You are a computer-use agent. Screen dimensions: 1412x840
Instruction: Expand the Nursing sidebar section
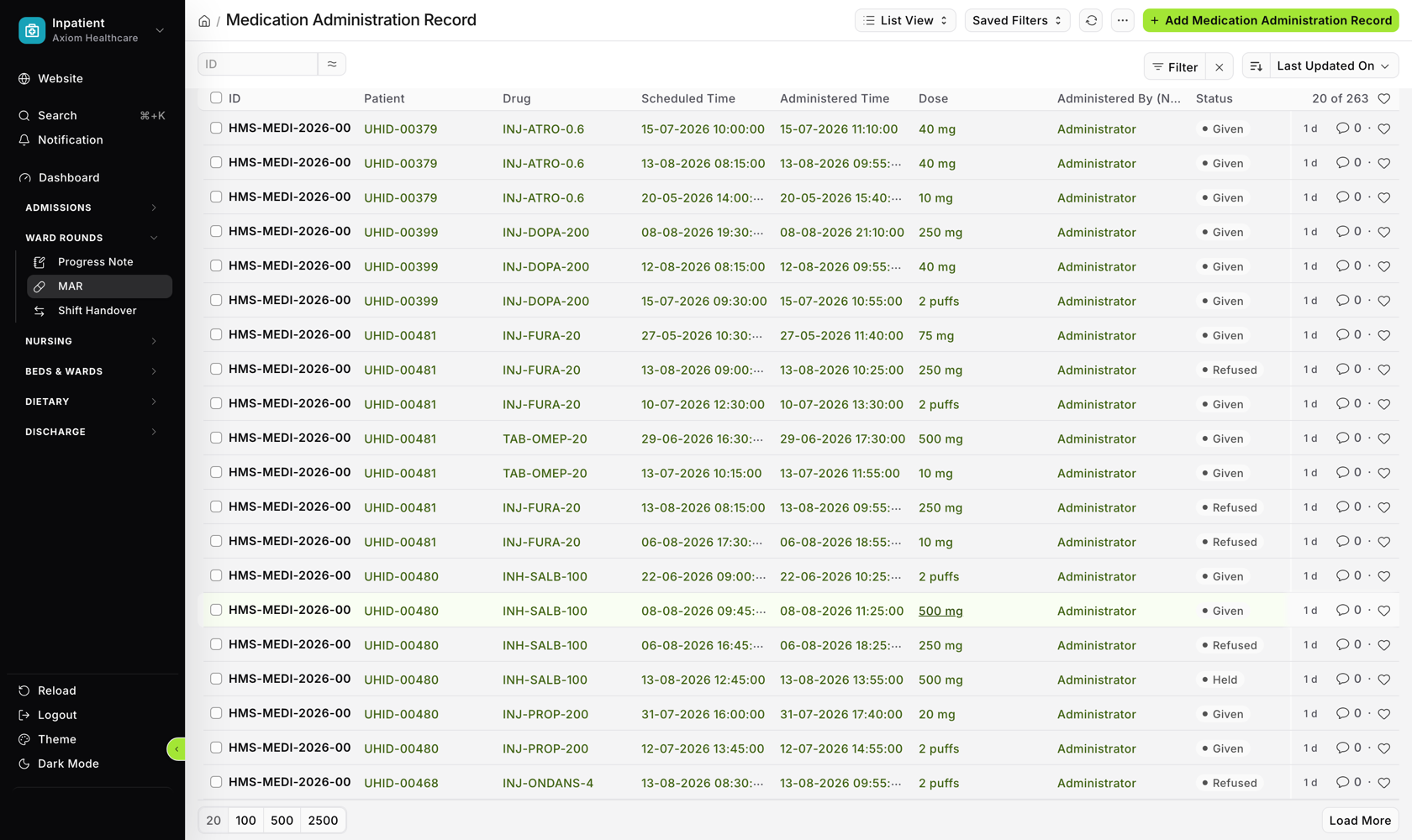(92, 341)
